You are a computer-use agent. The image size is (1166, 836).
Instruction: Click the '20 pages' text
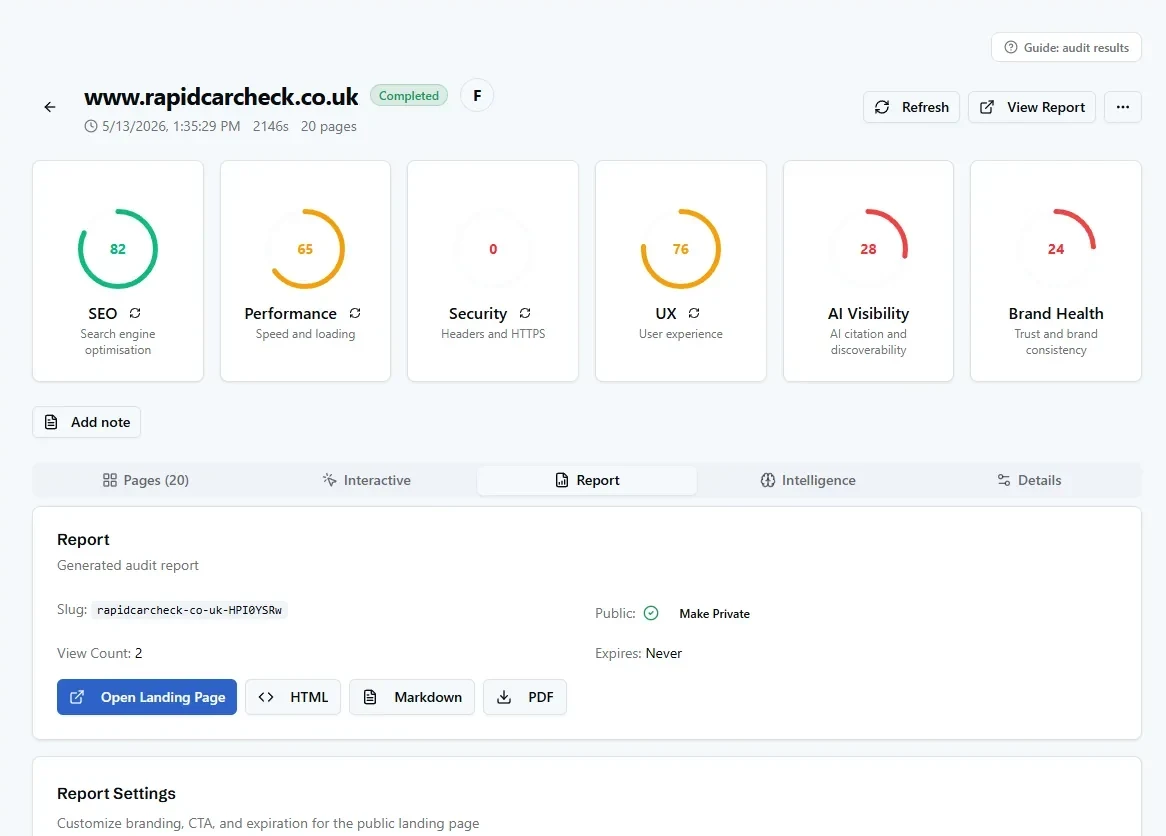point(329,126)
